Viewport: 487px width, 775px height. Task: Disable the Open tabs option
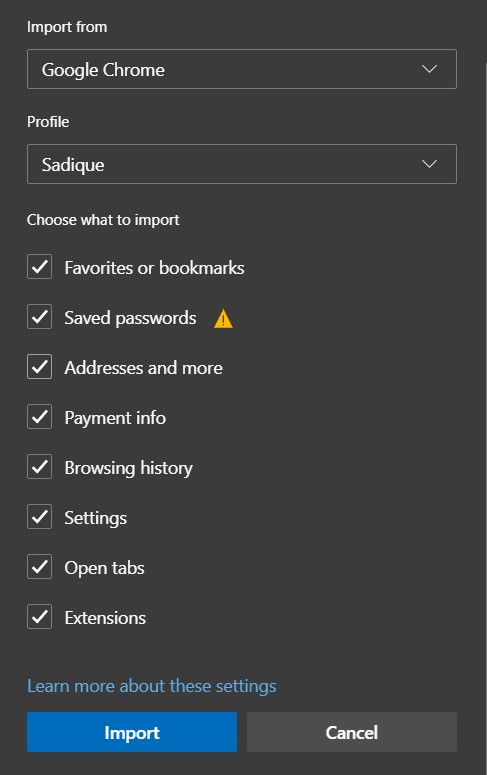point(40,567)
